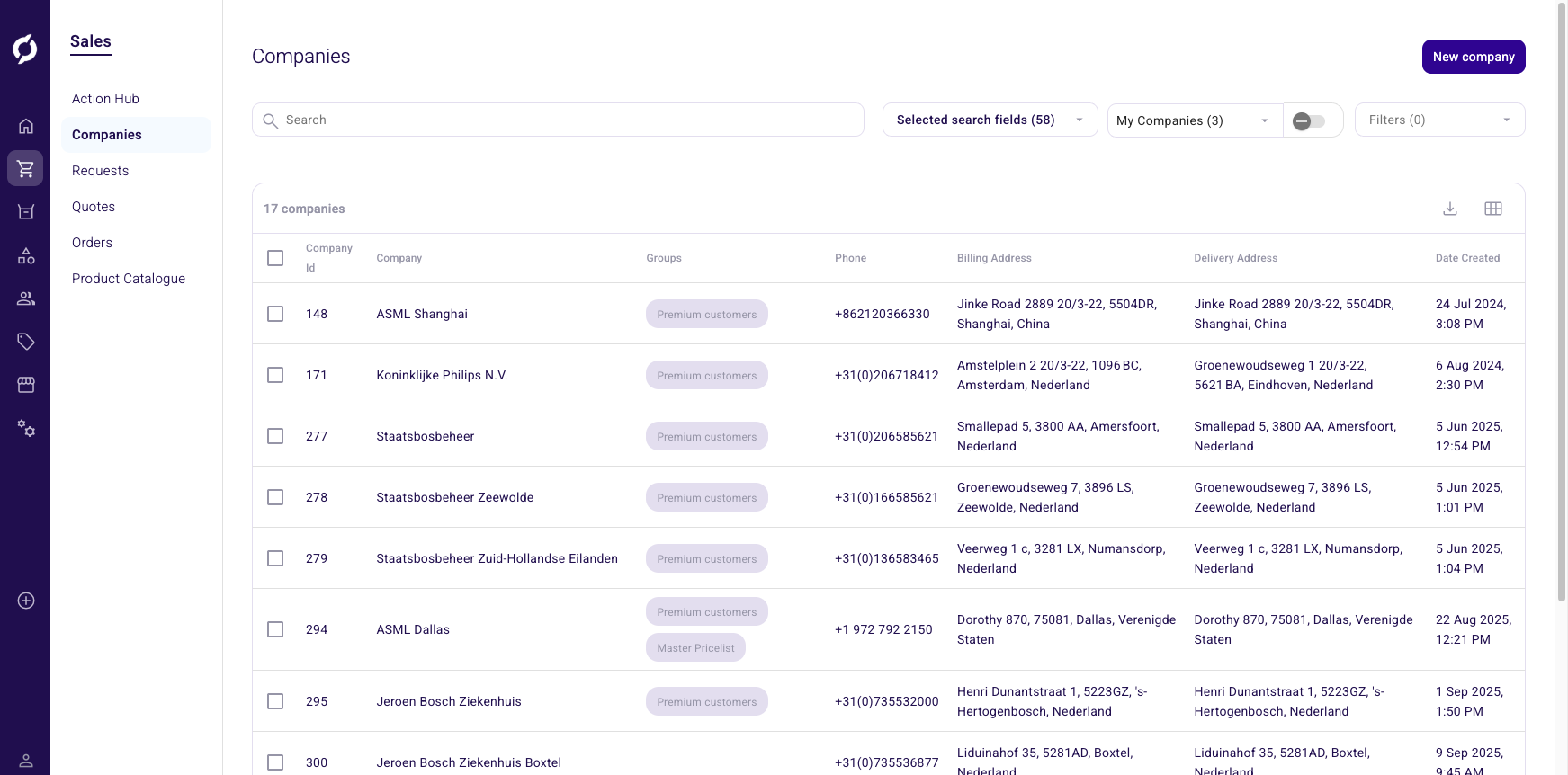Click the Groups column header
Image resolution: width=1568 pixels, height=775 pixels.
[x=664, y=258]
